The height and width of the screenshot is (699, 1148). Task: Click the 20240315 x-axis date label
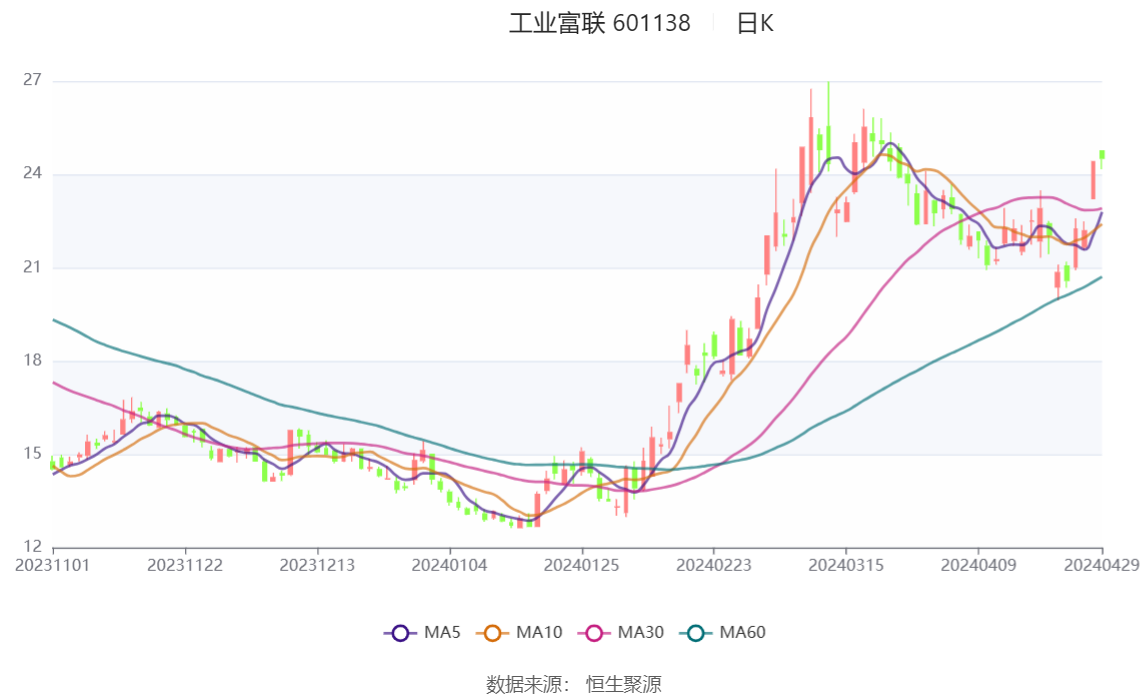(846, 565)
